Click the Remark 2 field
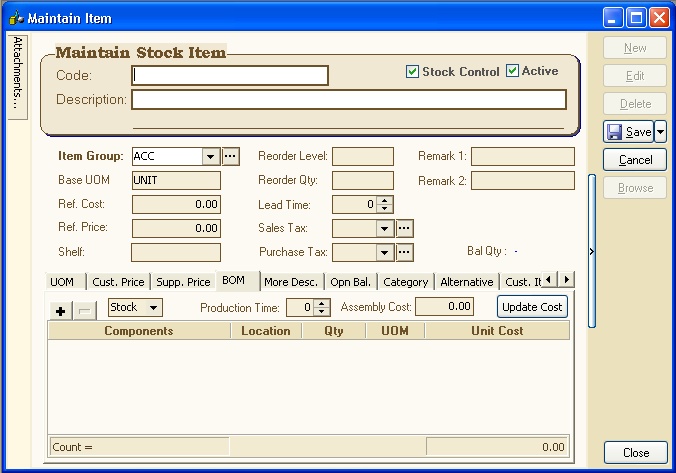 [x=523, y=181]
